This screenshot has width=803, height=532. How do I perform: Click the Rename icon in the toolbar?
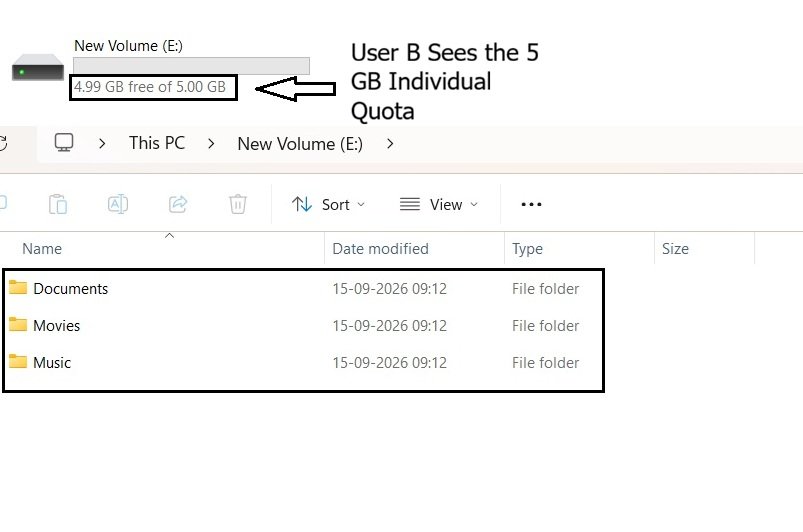(x=118, y=204)
